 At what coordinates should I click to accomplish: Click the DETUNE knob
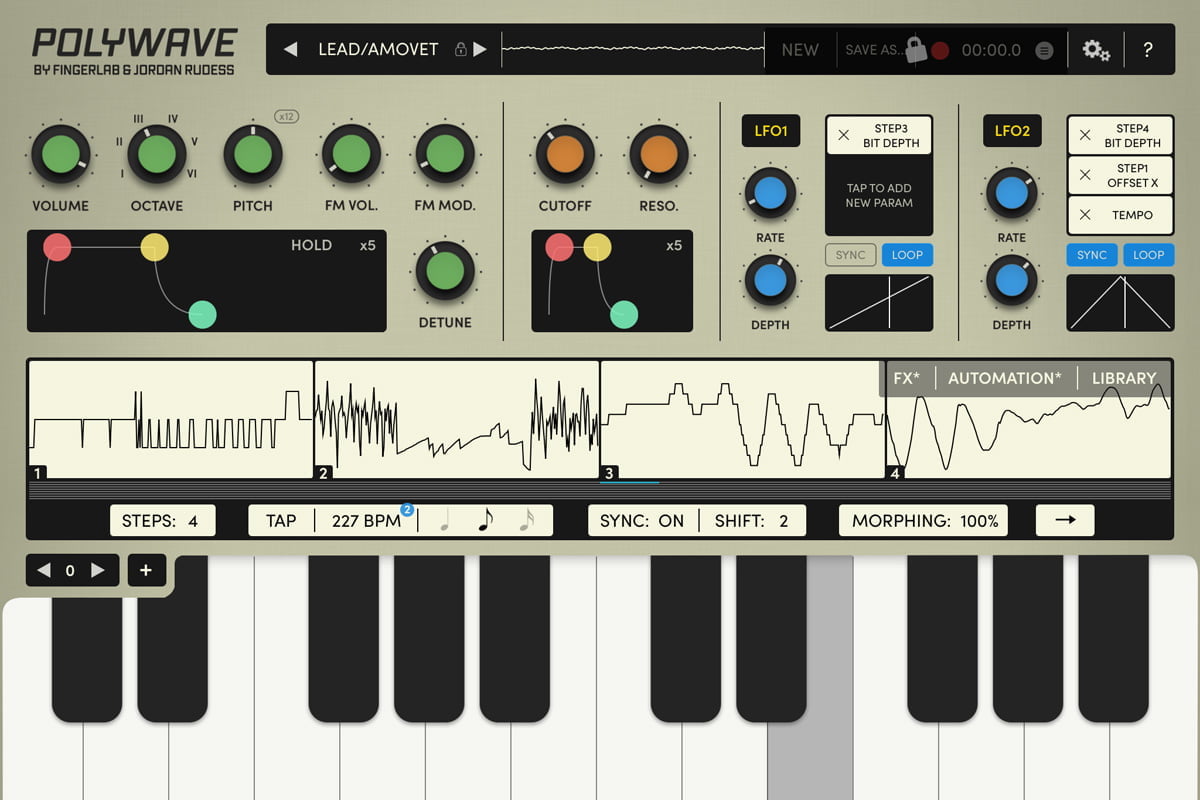(x=445, y=271)
